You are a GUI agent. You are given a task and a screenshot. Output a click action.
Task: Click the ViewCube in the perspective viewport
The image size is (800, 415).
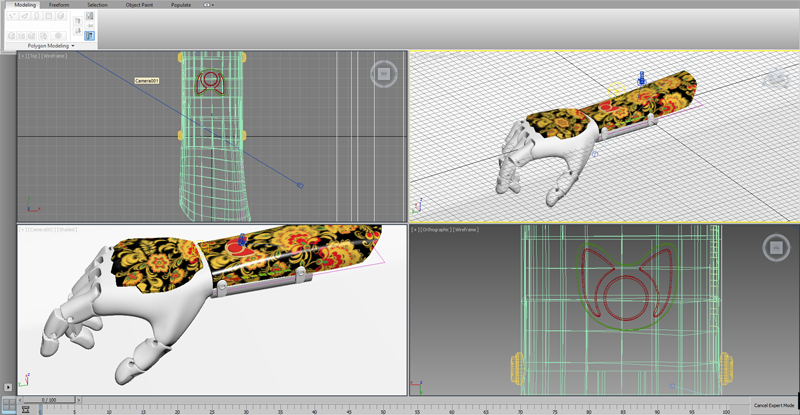(777, 78)
